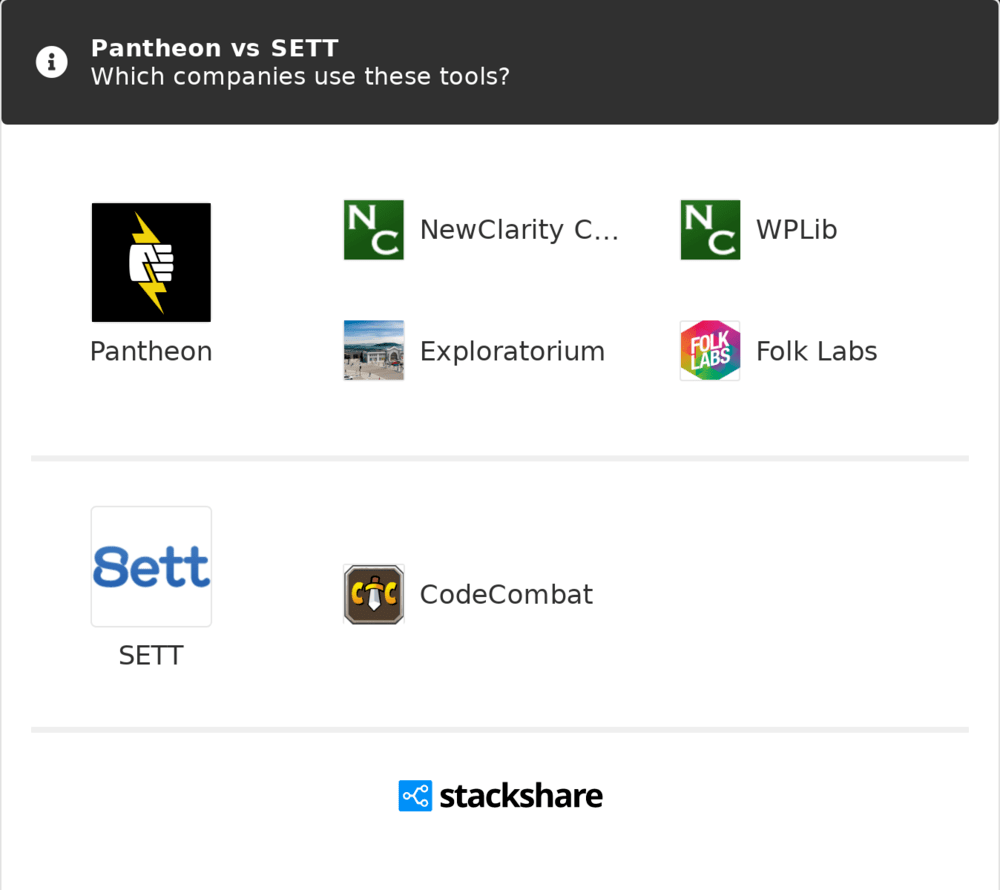Screen dimensions: 1000x890
Task: Click the Pantheon label under logo
Action: pos(151,351)
